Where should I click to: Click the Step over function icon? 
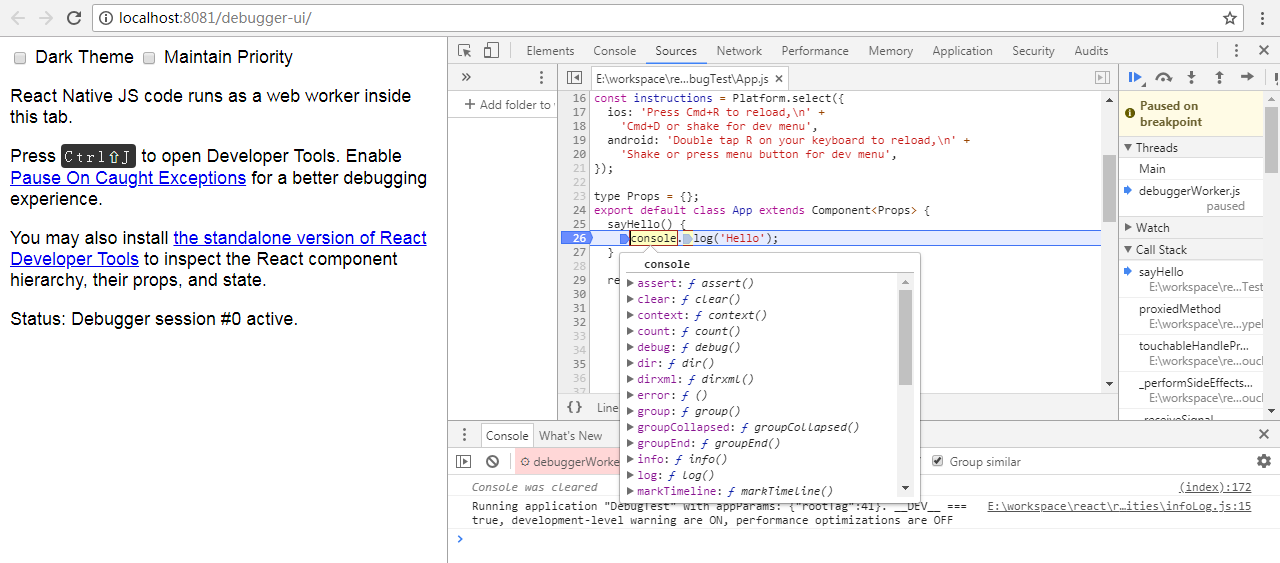[1163, 77]
